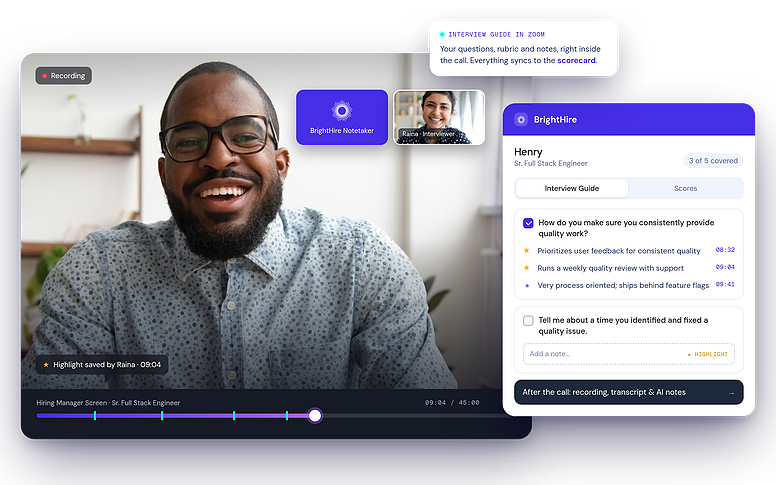Click the Add a note input field
776x485 pixels.
(629, 354)
